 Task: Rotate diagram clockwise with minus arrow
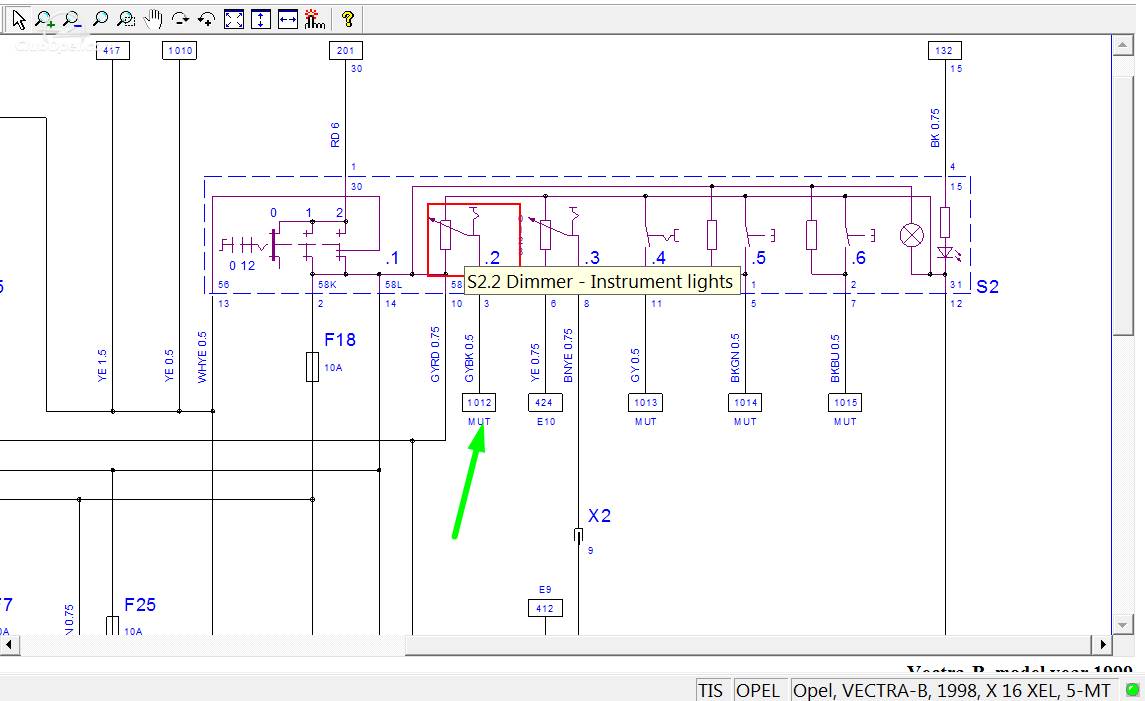(180, 20)
